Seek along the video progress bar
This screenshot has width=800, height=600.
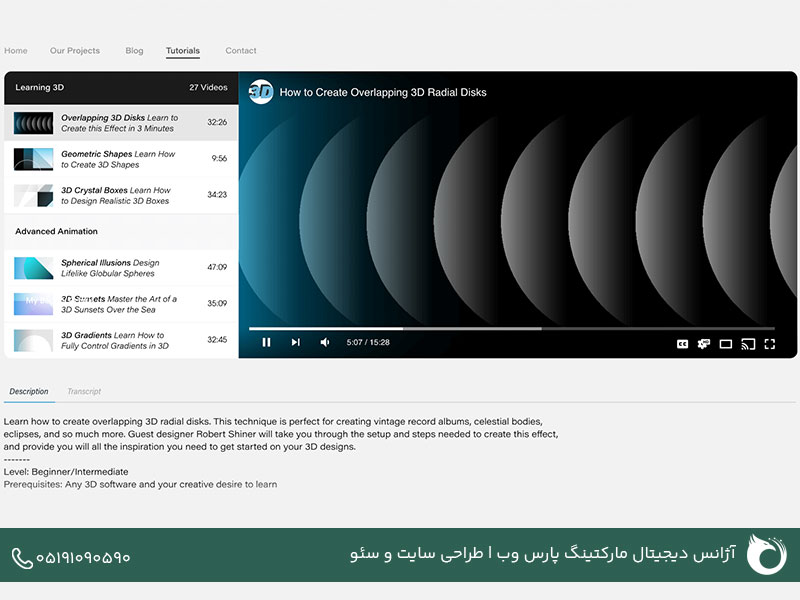(x=512, y=329)
